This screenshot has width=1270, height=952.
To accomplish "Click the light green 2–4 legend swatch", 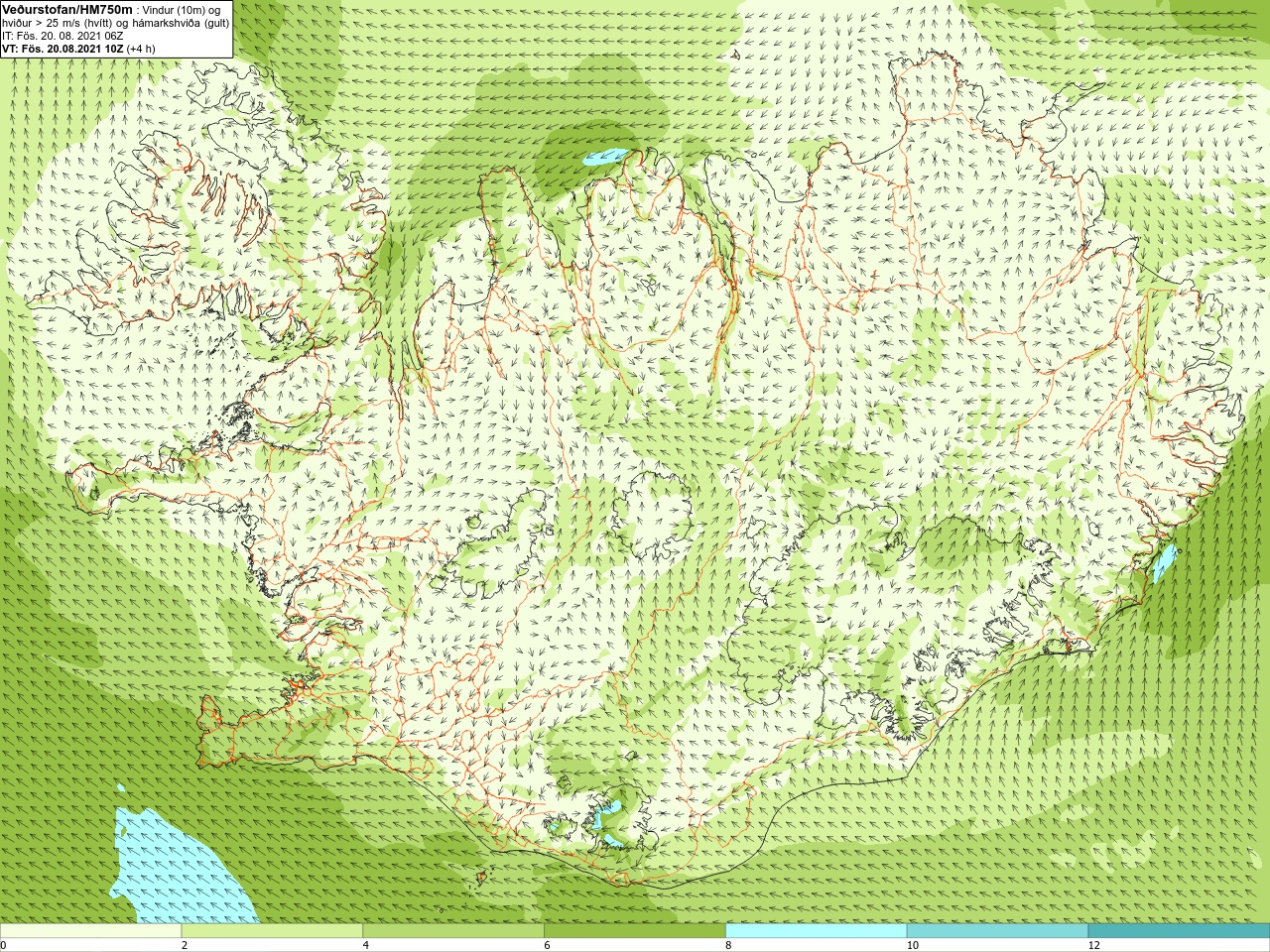I will point(272,931).
